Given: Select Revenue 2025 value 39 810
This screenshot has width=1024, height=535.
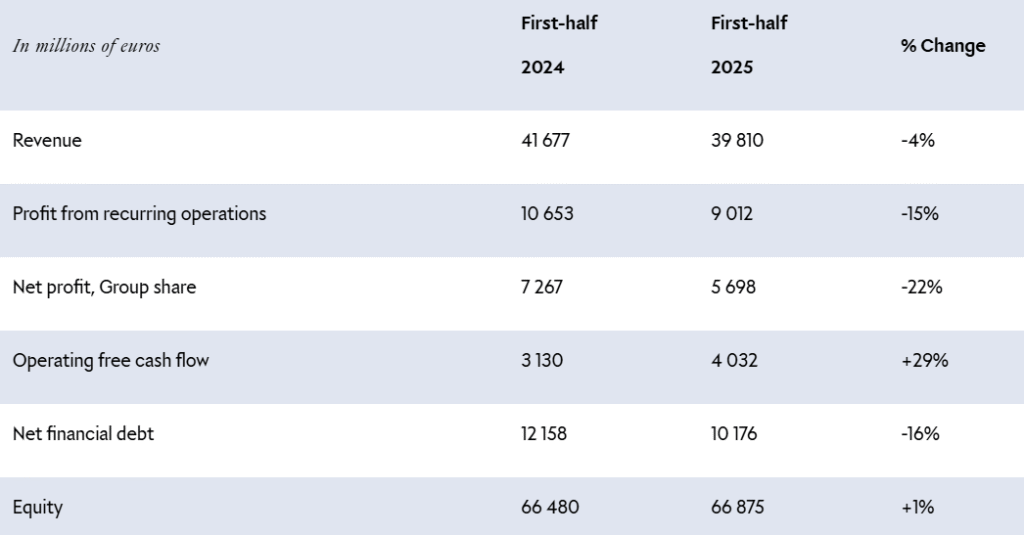Looking at the screenshot, I should (737, 140).
